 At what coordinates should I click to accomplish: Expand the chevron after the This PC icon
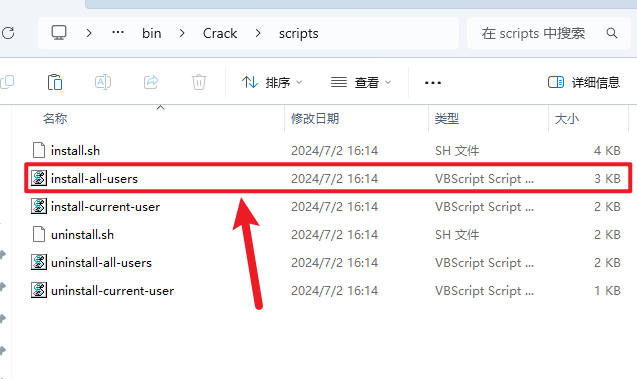pos(89,33)
